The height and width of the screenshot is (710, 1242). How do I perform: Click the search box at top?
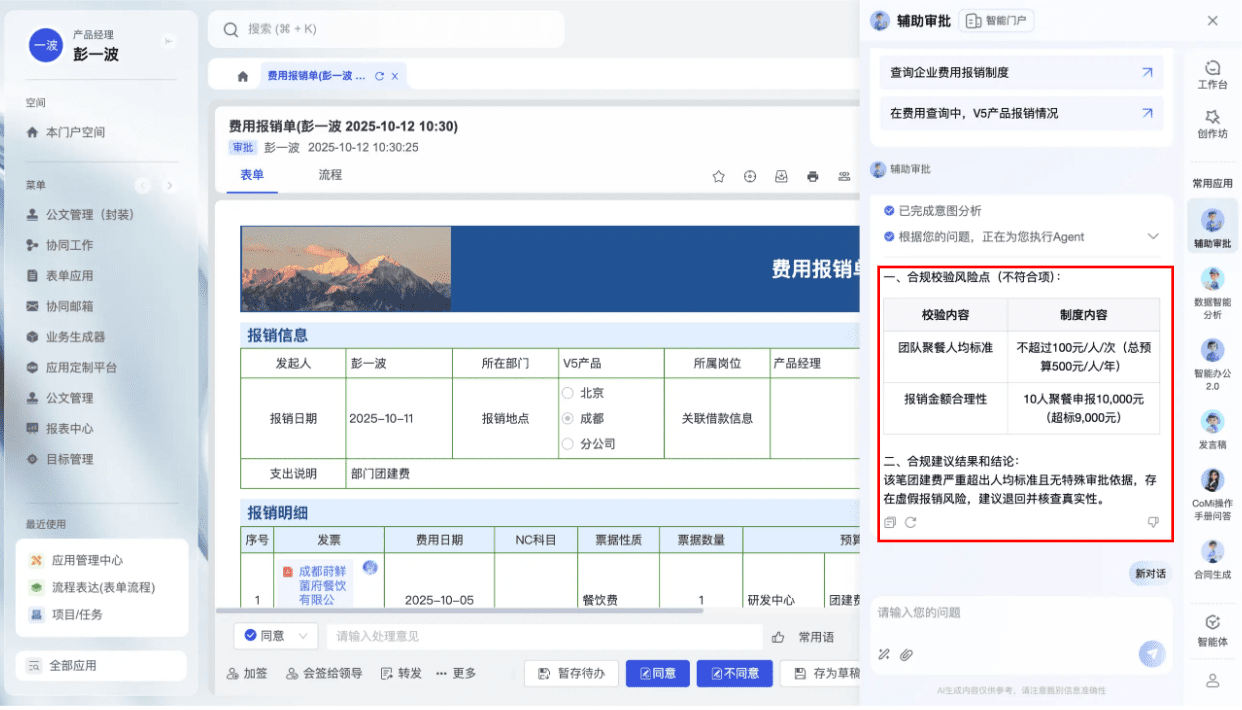(x=386, y=29)
